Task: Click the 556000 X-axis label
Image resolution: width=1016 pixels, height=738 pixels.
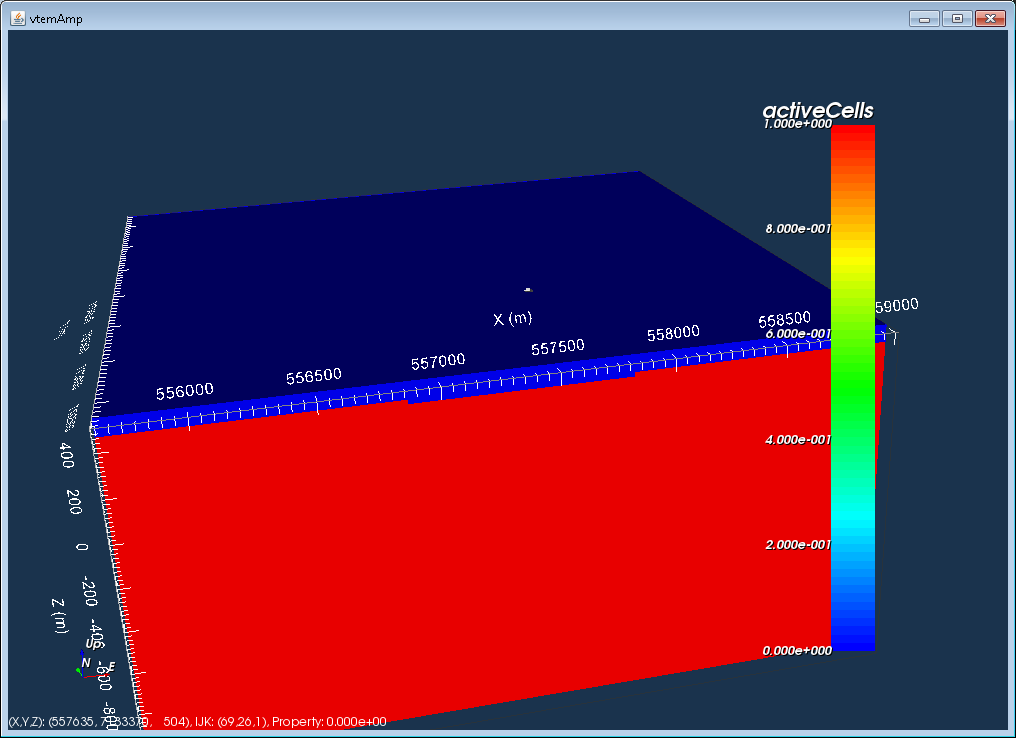Action: (185, 391)
